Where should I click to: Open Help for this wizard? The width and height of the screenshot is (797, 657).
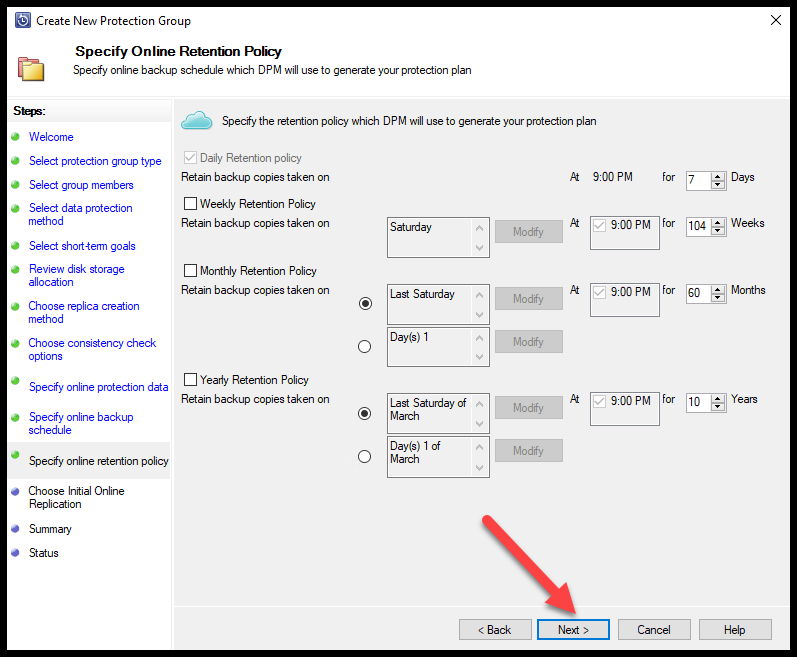point(735,630)
